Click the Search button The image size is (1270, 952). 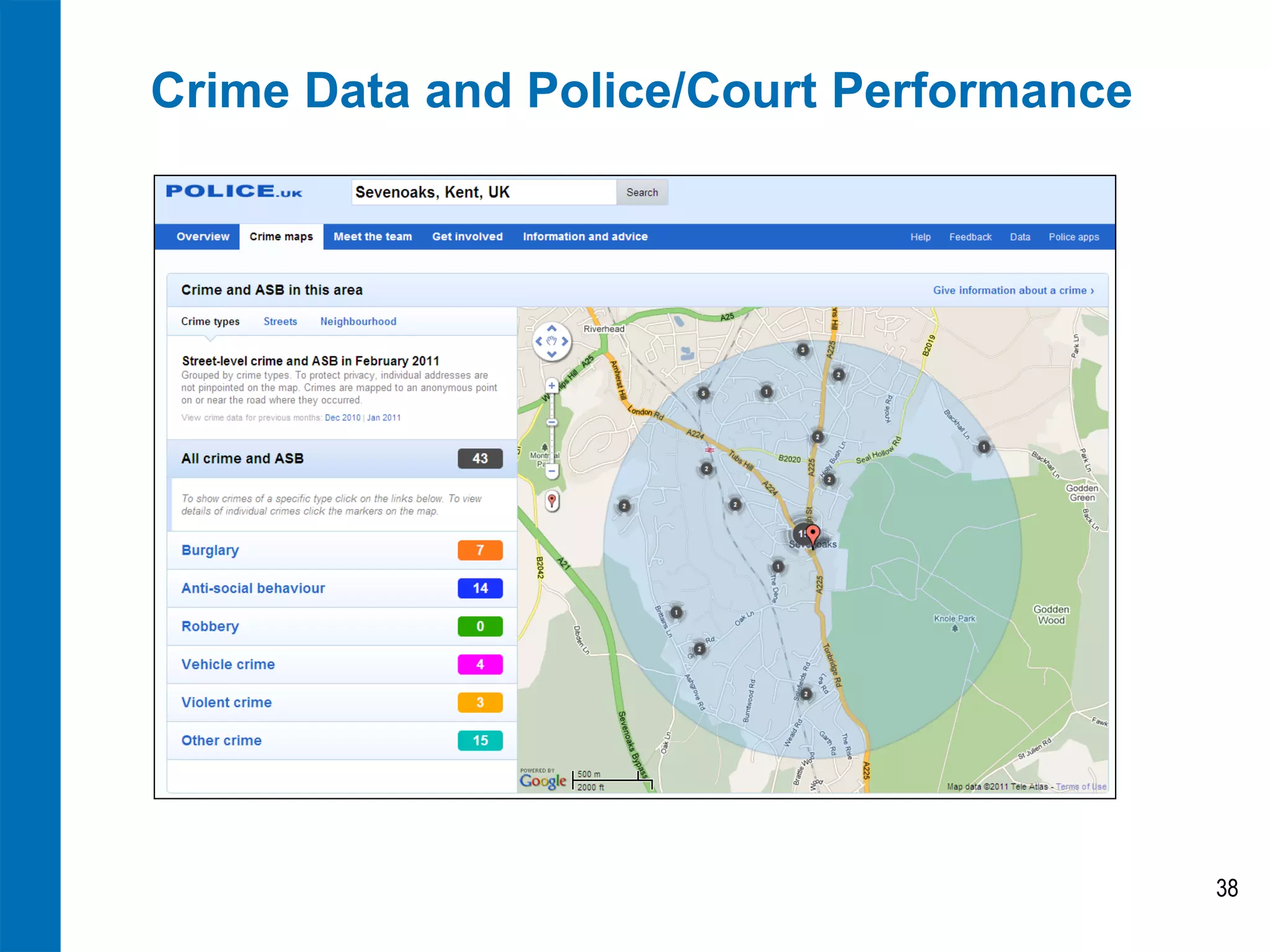point(642,192)
